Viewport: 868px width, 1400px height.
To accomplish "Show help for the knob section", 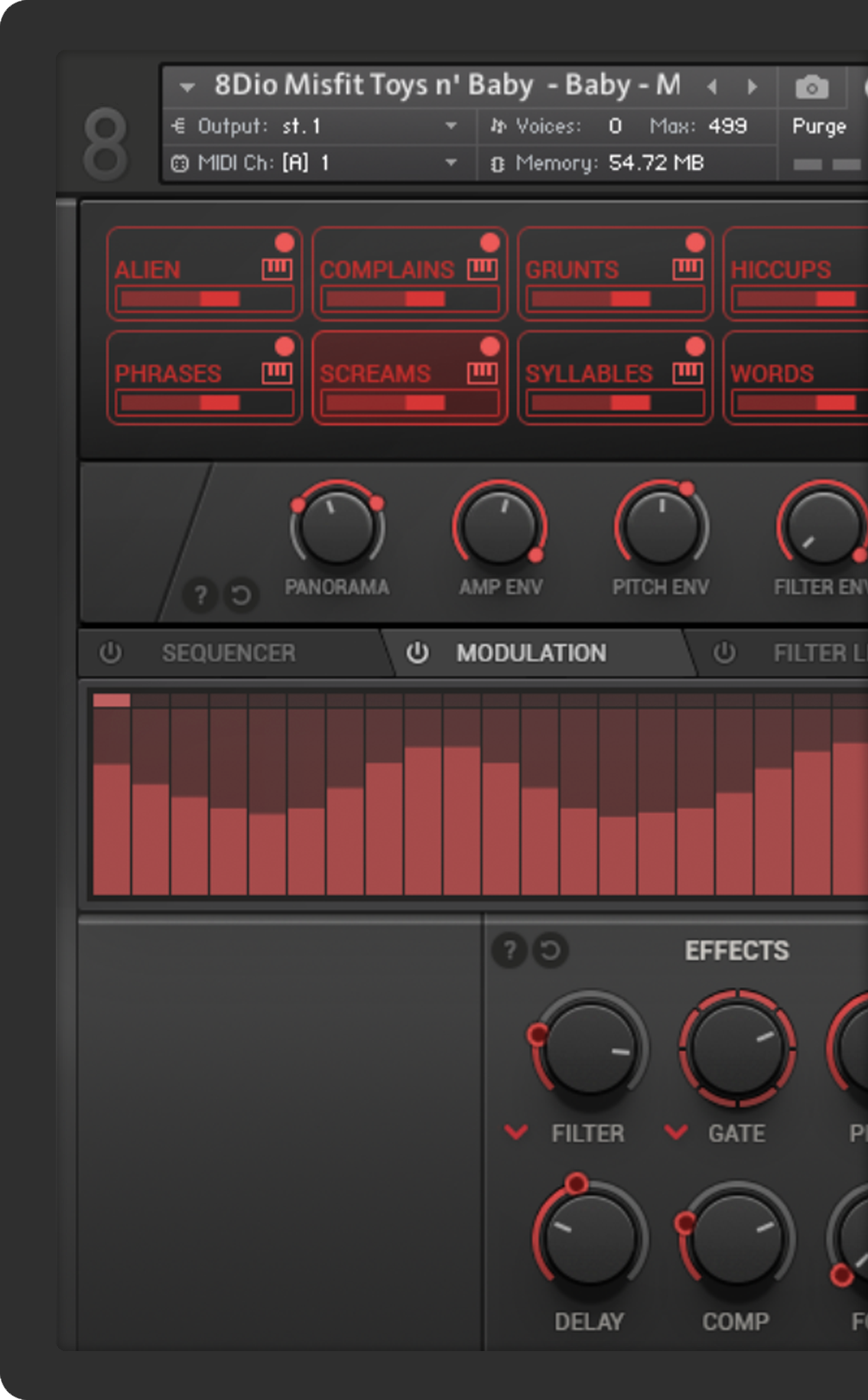I will pyautogui.click(x=200, y=594).
